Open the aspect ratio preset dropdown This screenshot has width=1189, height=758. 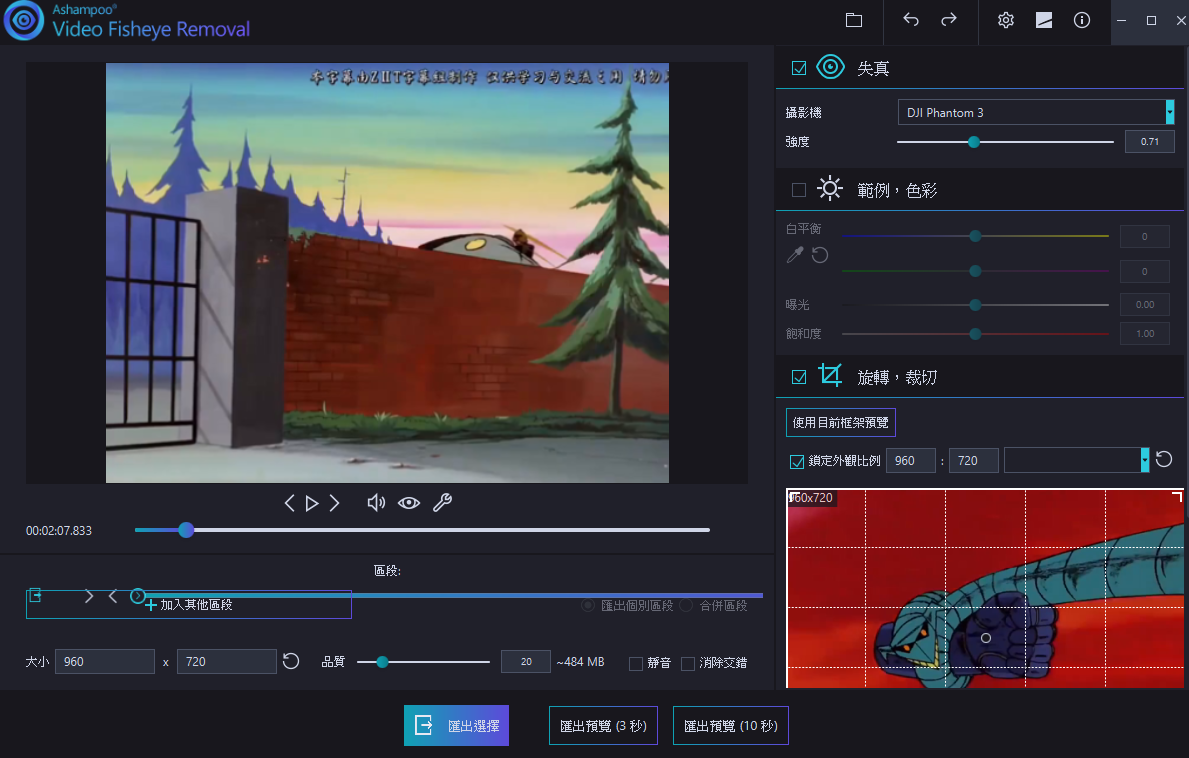1077,460
